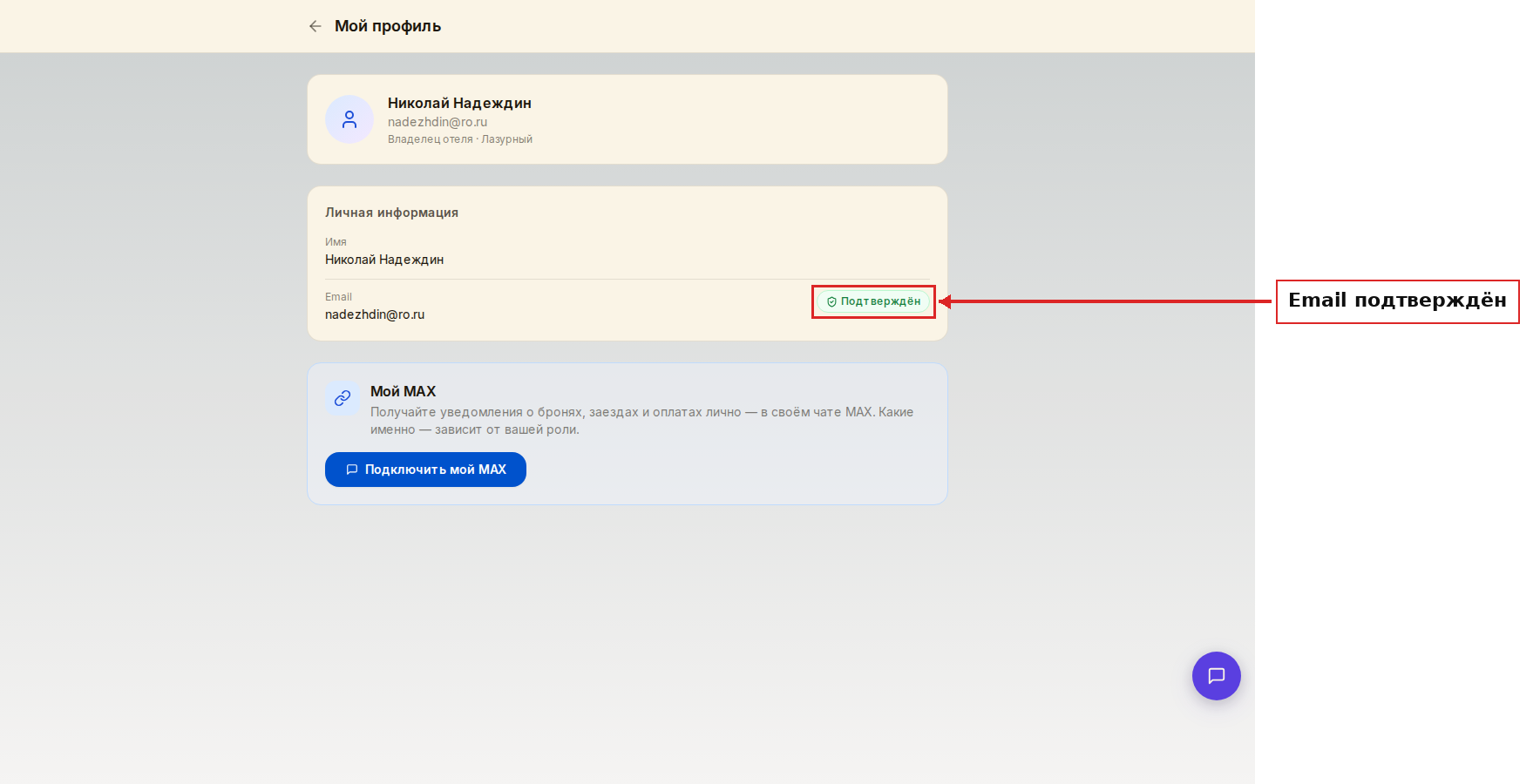Image resolution: width=1540 pixels, height=784 pixels.
Task: Click the Имя field label
Action: tap(336, 242)
